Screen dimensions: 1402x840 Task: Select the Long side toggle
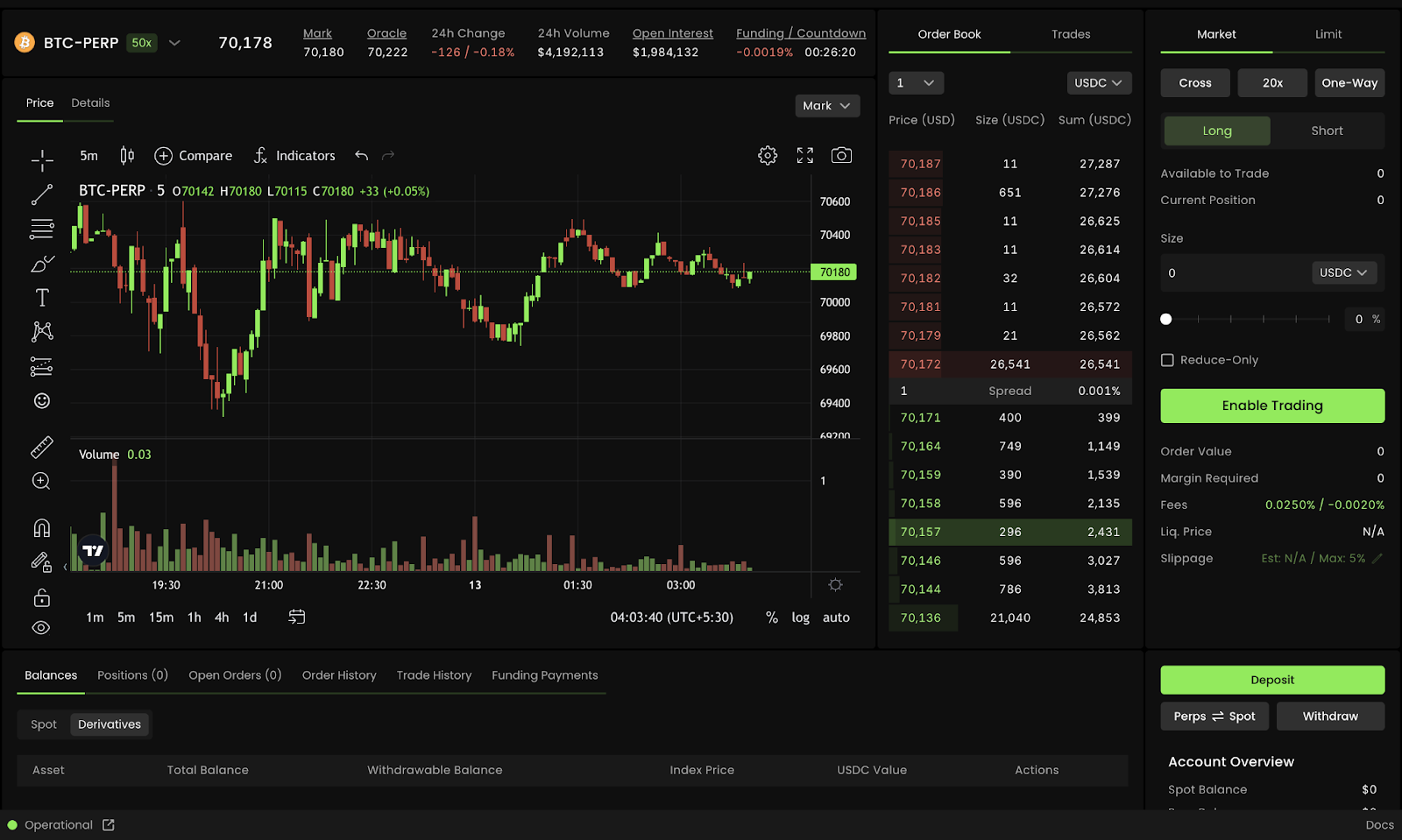click(1217, 131)
